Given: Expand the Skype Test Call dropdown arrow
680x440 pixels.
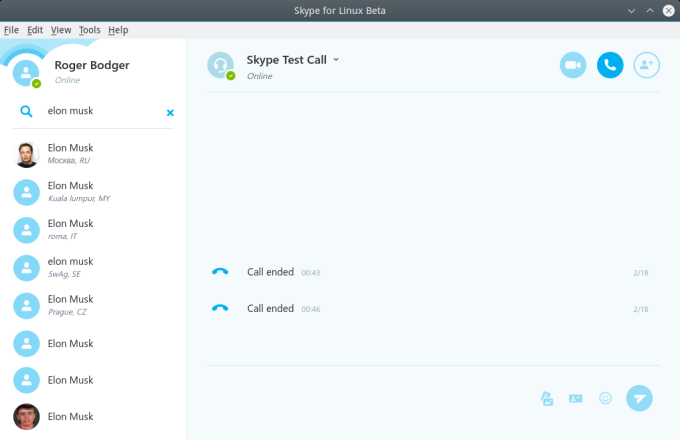Looking at the screenshot, I should 336,60.
